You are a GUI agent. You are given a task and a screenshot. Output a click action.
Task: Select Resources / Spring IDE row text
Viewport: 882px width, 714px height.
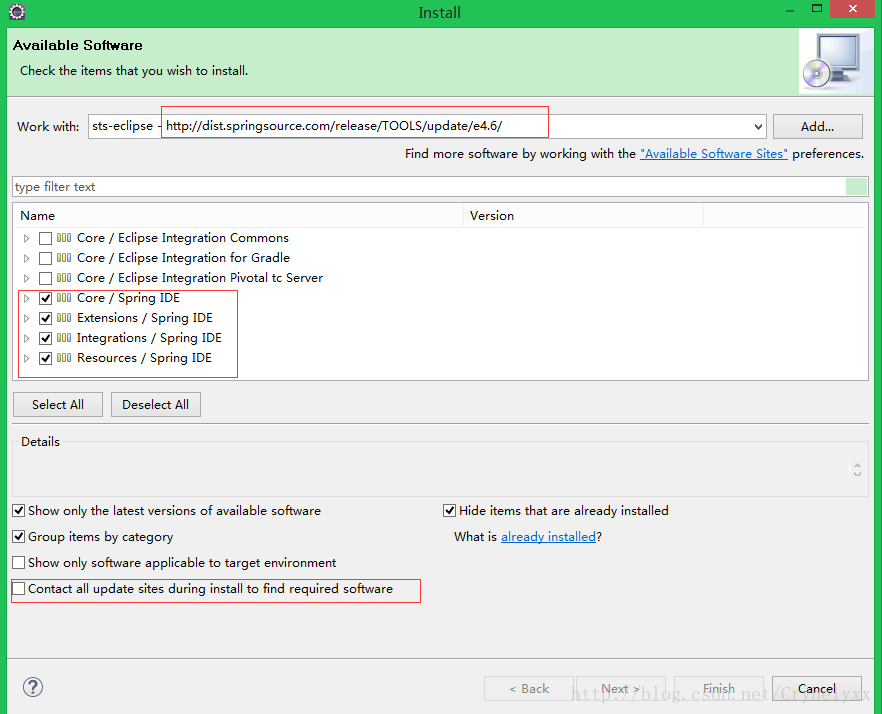tap(144, 358)
